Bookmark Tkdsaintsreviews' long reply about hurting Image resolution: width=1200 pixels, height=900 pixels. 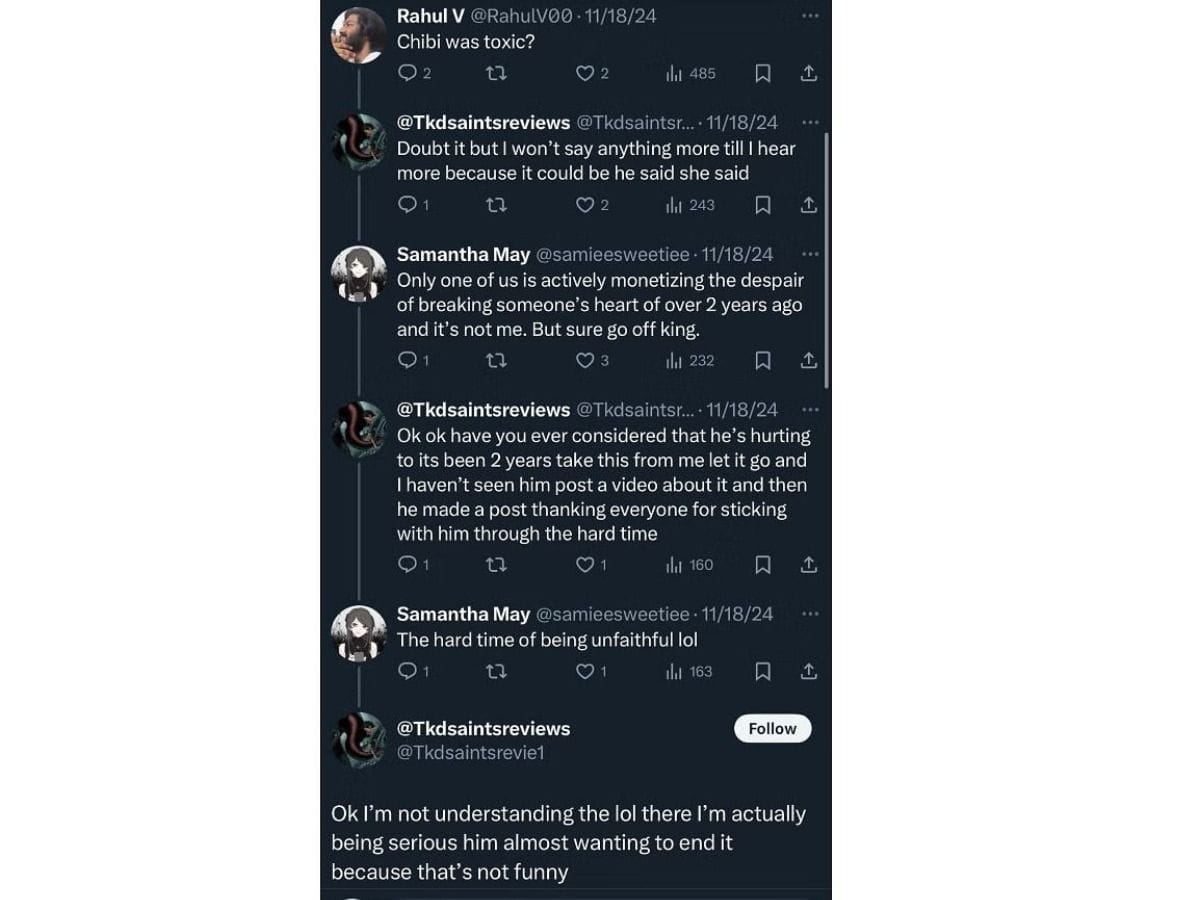point(763,565)
